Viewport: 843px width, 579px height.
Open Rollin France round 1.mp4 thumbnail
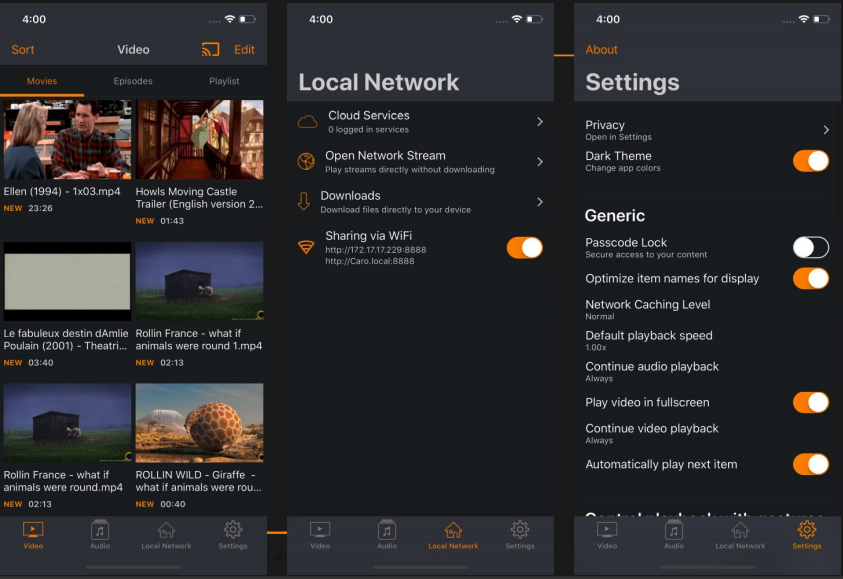pyautogui.click(x=199, y=281)
